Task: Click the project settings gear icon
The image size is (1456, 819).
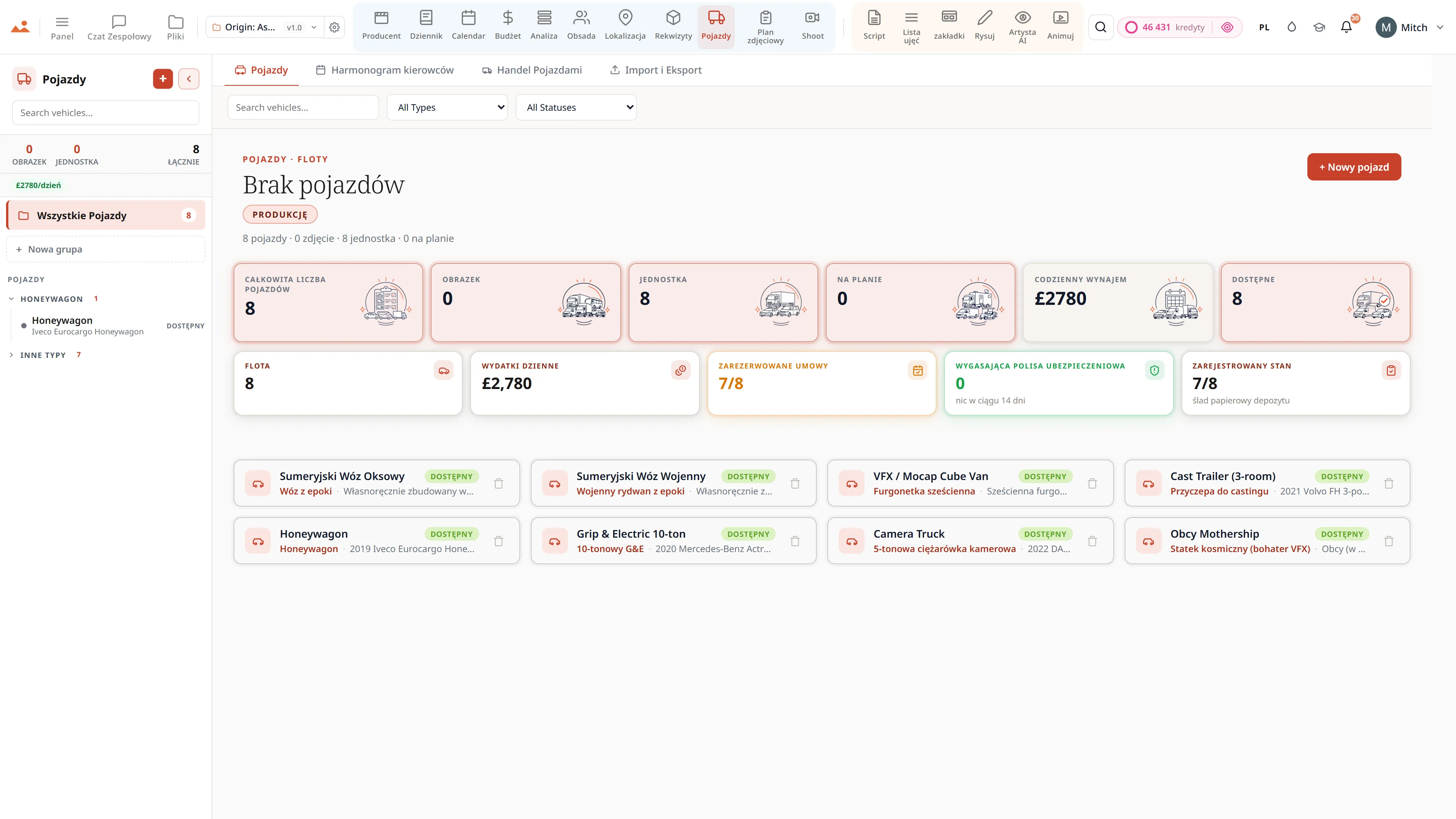Action: [x=334, y=27]
